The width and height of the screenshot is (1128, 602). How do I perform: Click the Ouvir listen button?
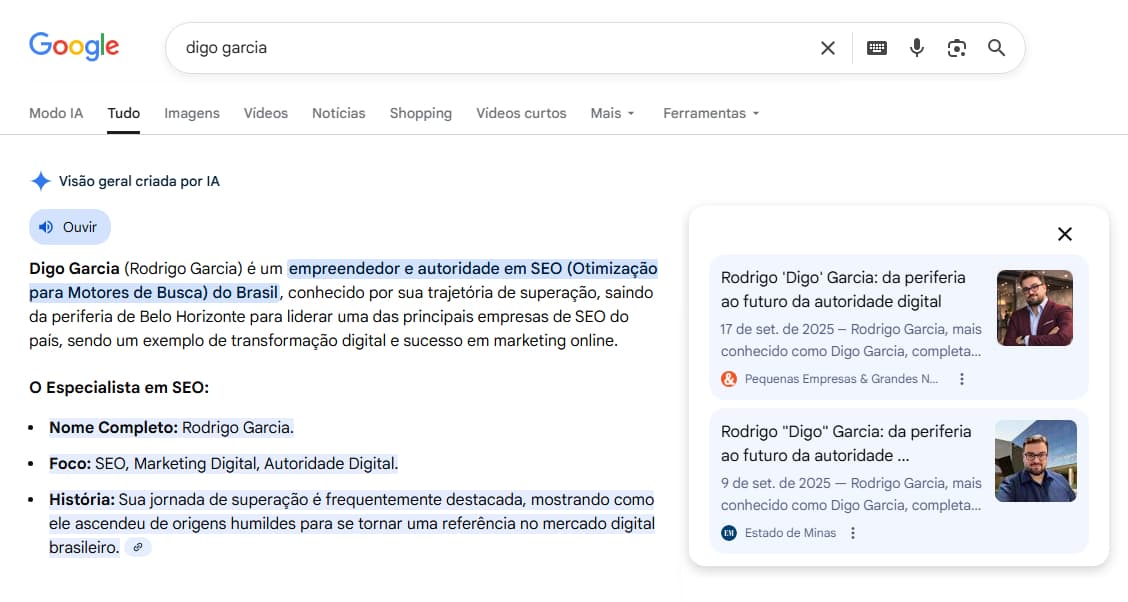70,227
